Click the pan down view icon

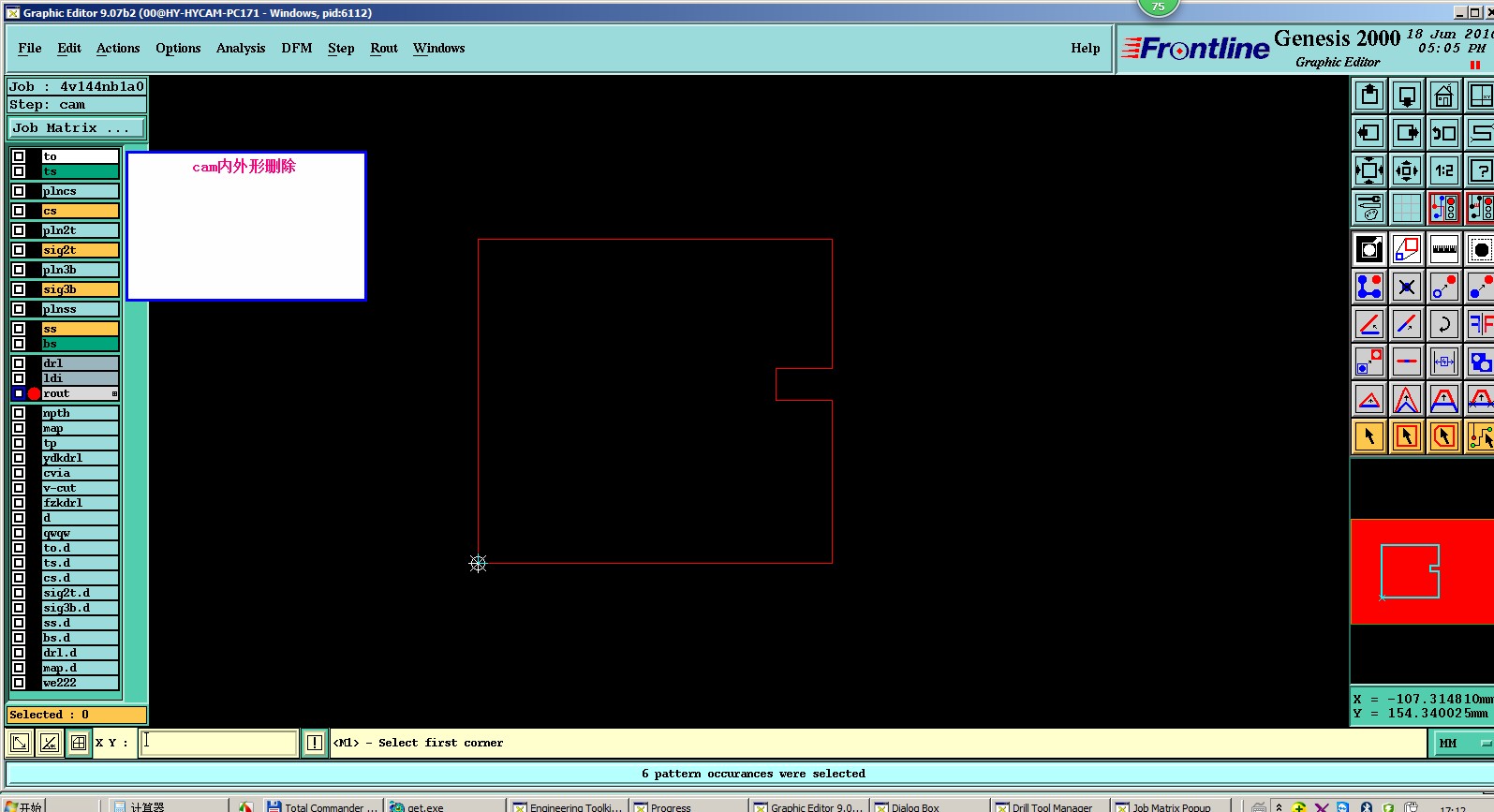[1407, 96]
